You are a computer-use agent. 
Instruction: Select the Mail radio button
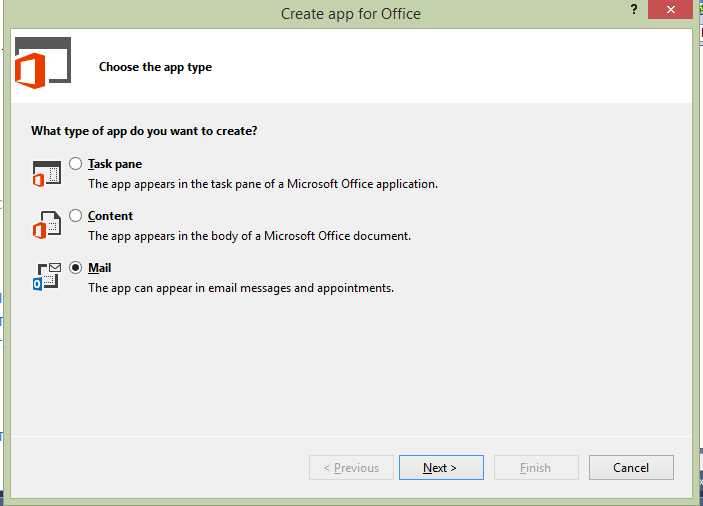[x=75, y=268]
